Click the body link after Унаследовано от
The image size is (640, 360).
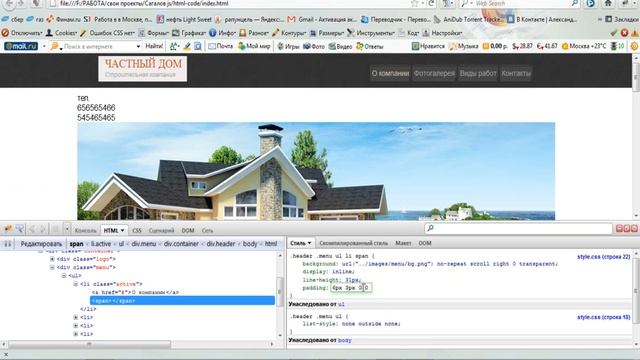pyautogui.click(x=344, y=340)
